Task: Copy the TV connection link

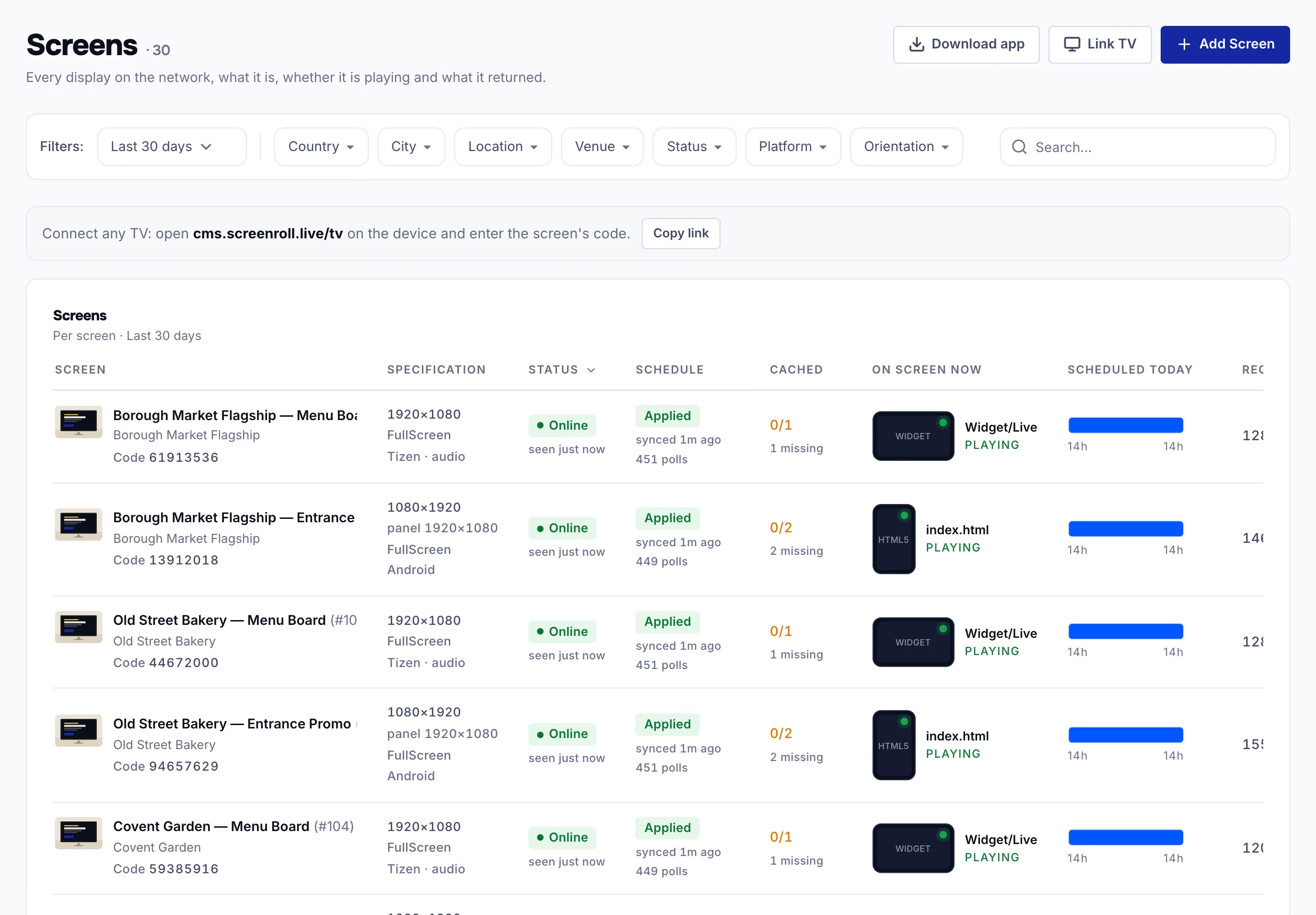Action: [x=680, y=234]
